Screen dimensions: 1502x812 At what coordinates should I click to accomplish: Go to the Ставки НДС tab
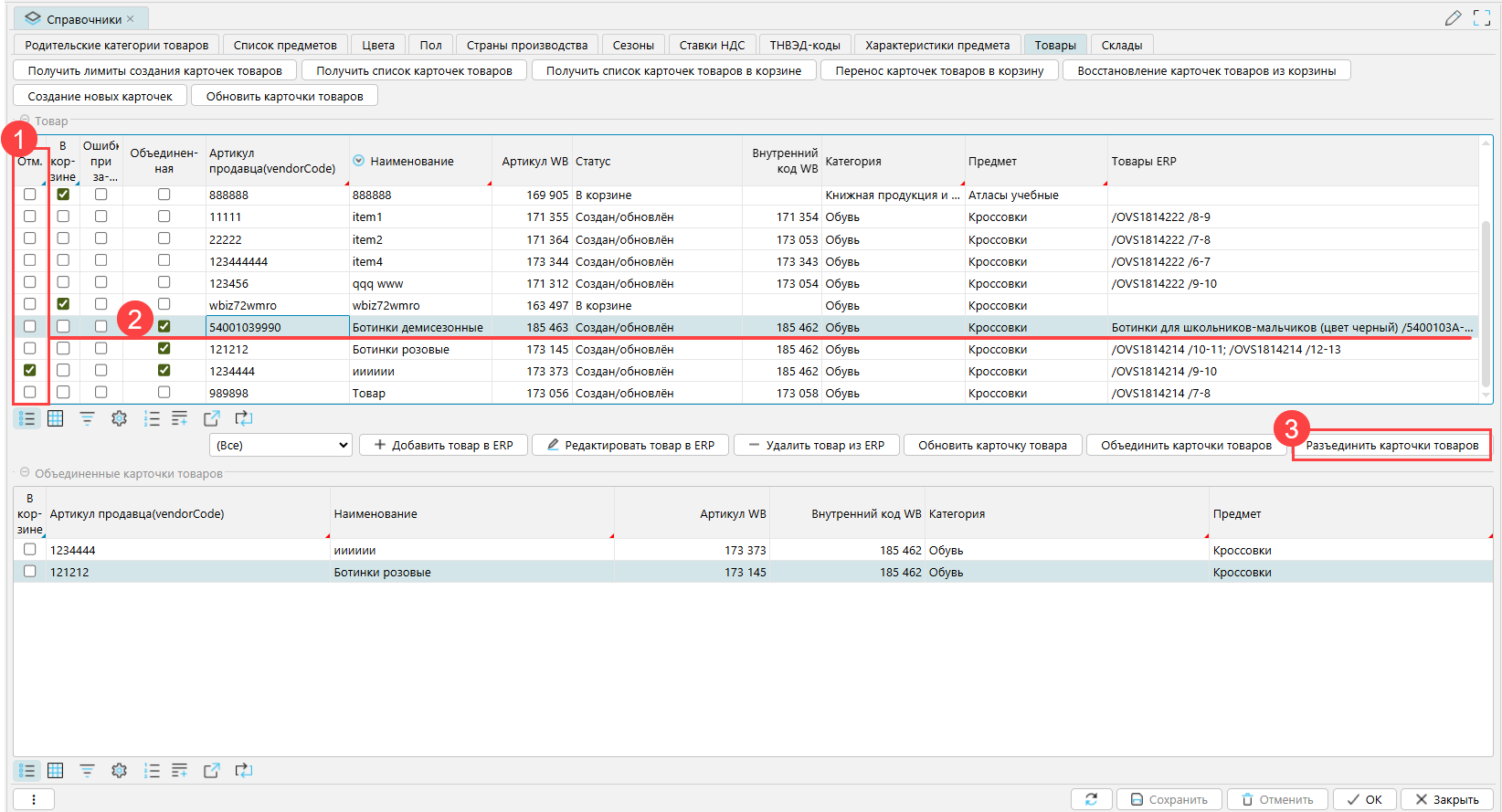(x=712, y=45)
